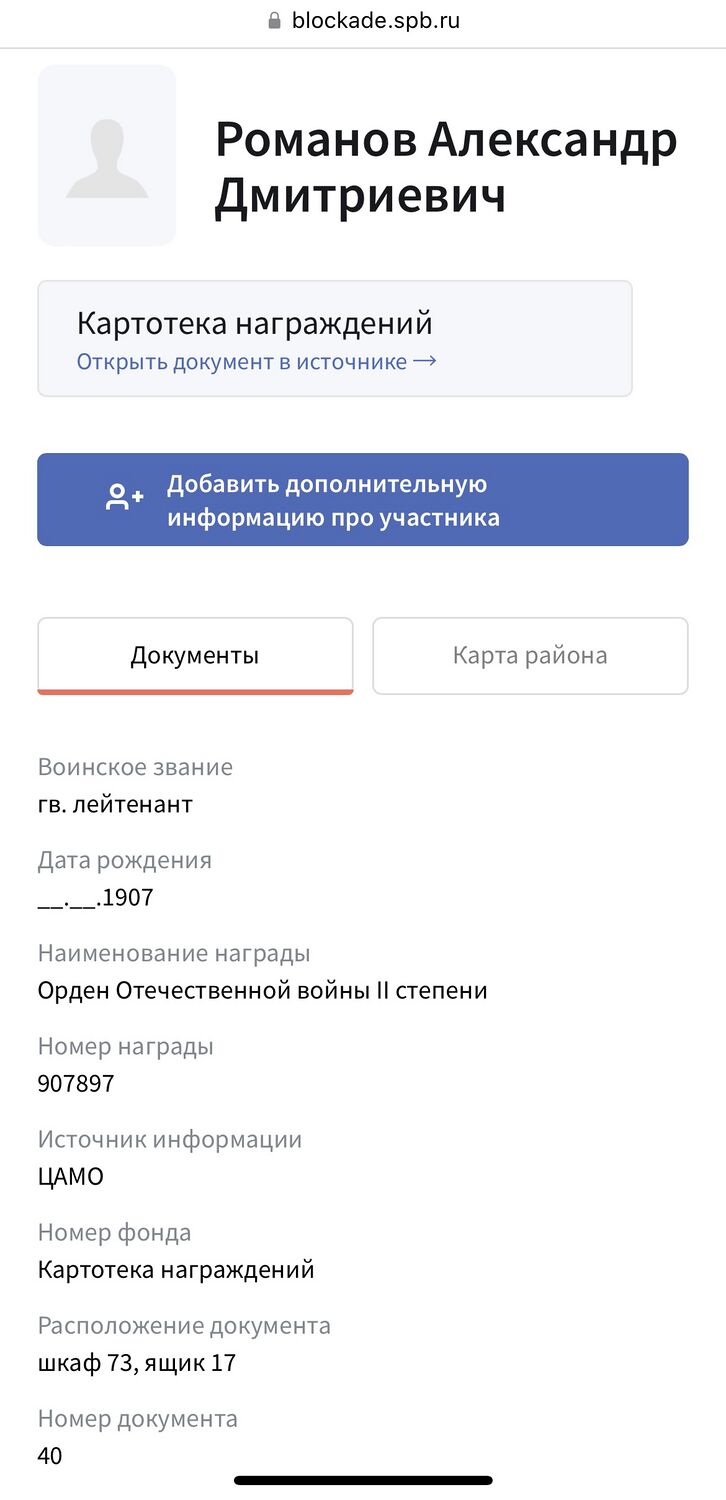Tap the profile avatar placeholder image
Viewport: 726px width, 1500px height.
coord(107,156)
